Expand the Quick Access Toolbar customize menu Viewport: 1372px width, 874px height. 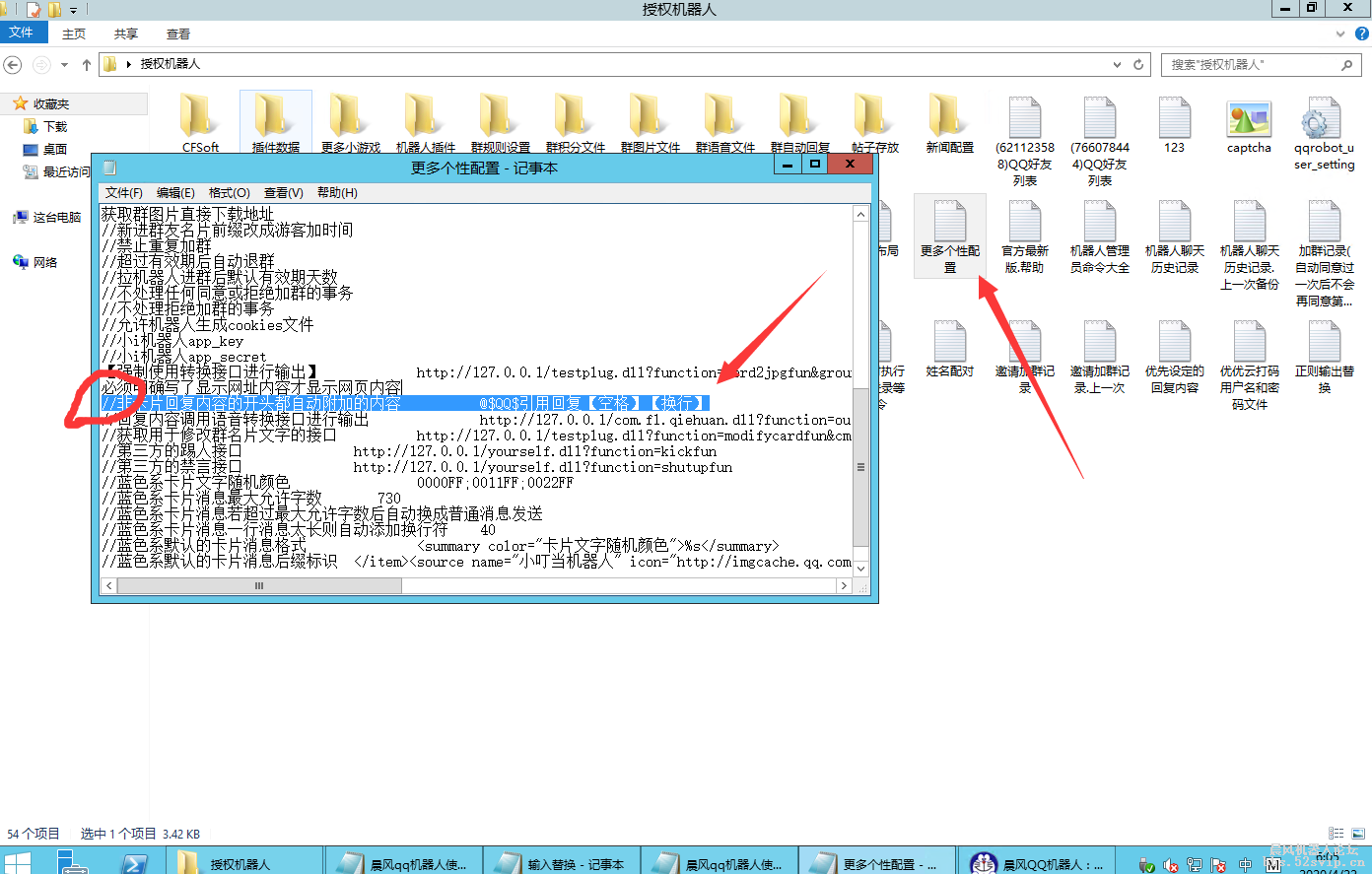[73, 9]
